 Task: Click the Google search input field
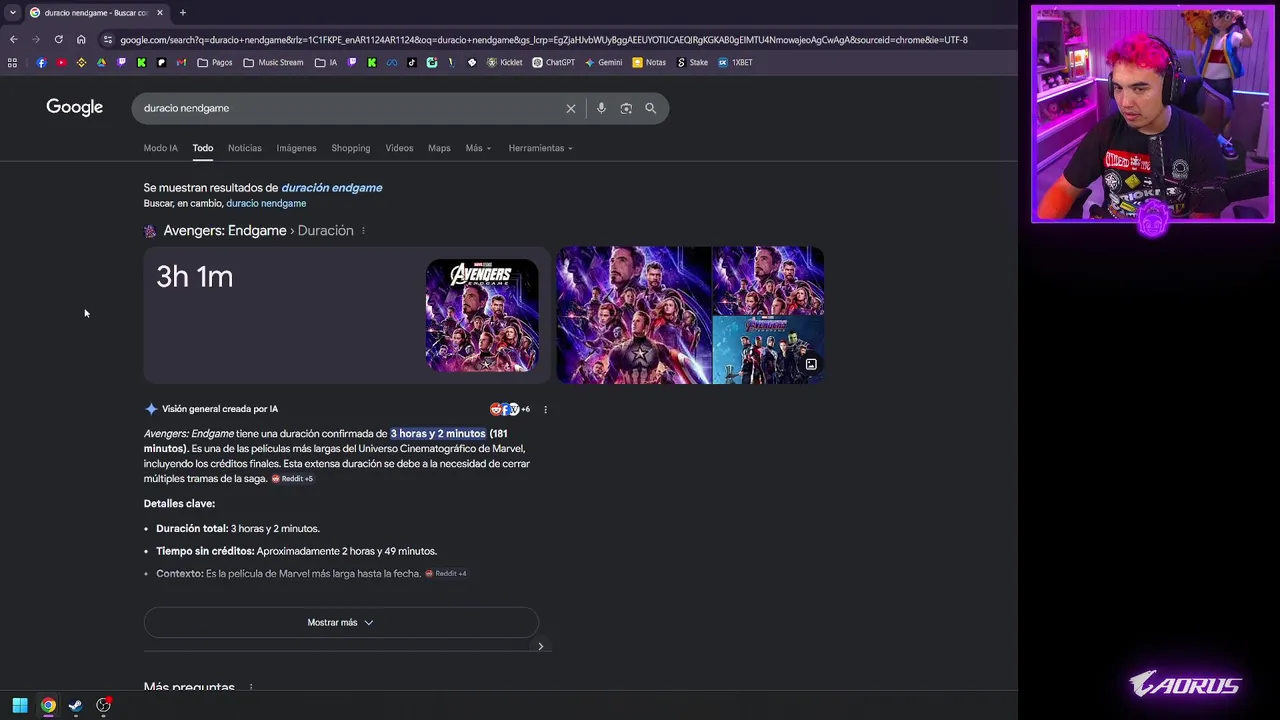click(x=350, y=108)
